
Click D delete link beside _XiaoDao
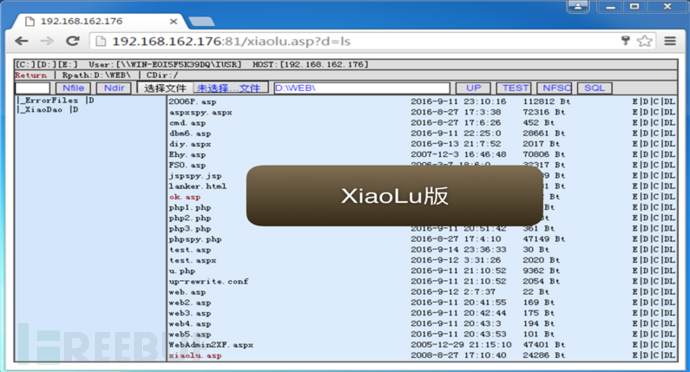point(75,110)
